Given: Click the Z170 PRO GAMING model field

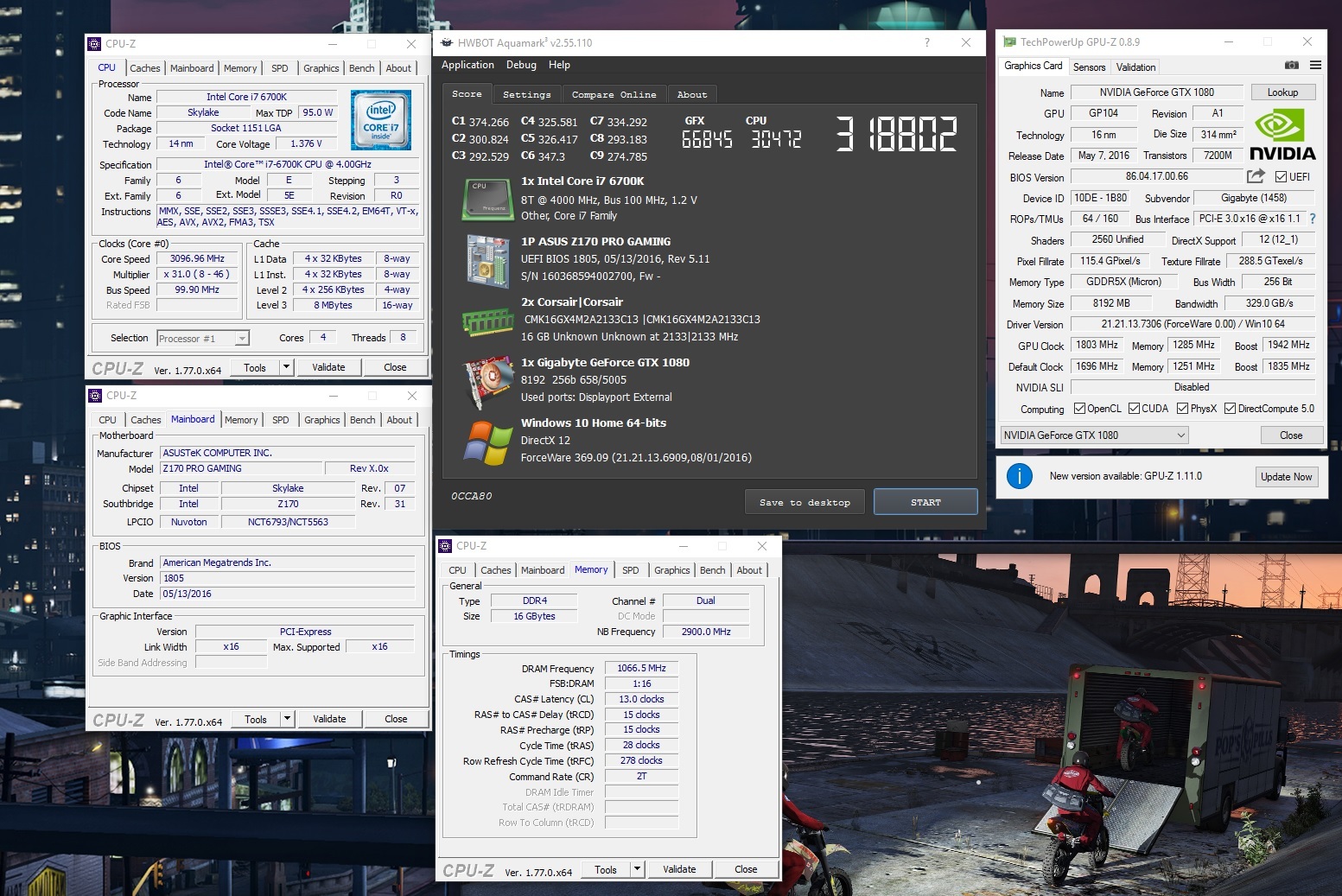Looking at the screenshot, I should pyautogui.click(x=240, y=468).
